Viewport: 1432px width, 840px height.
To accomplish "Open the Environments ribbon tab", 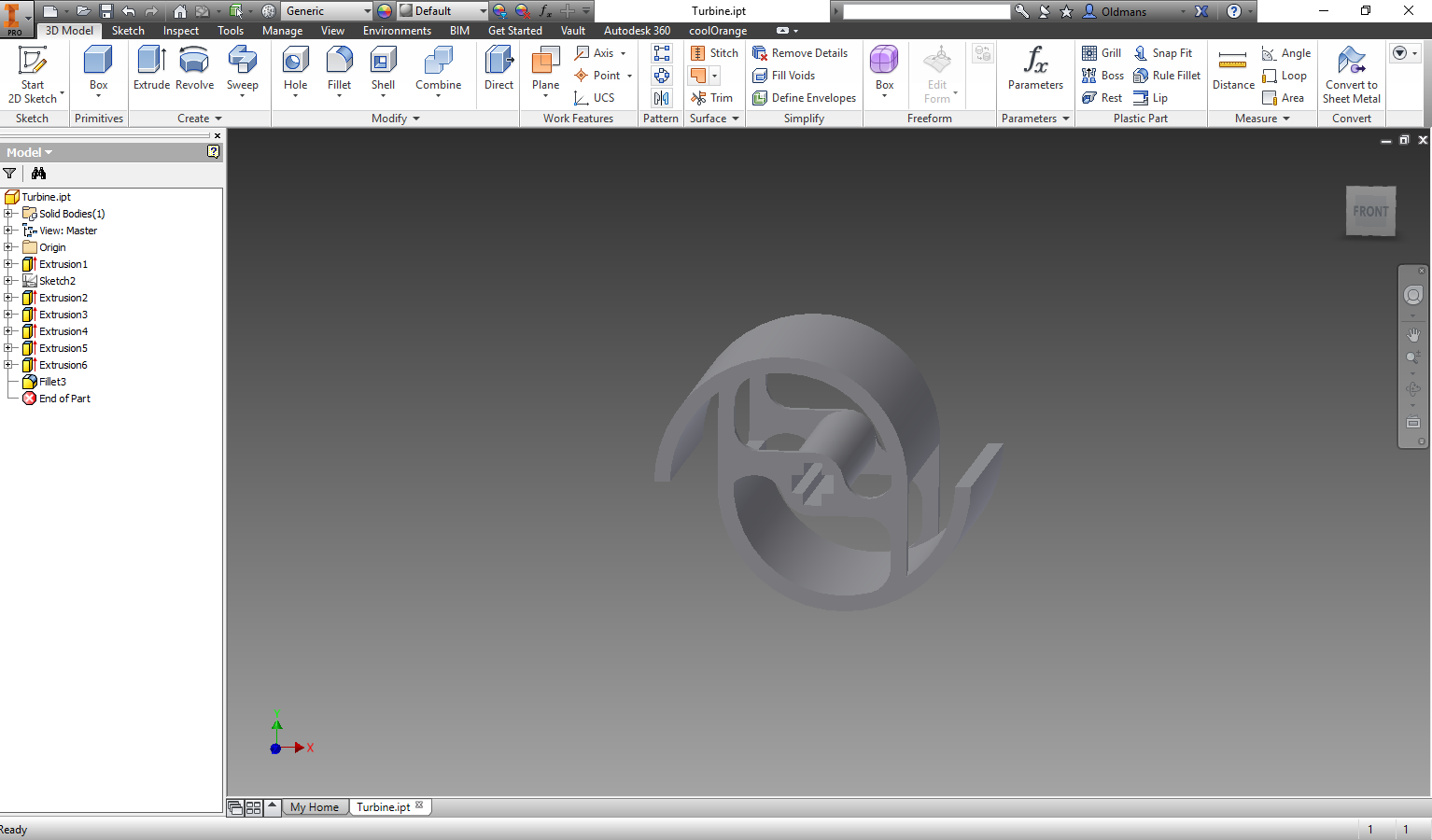I will click(x=397, y=31).
